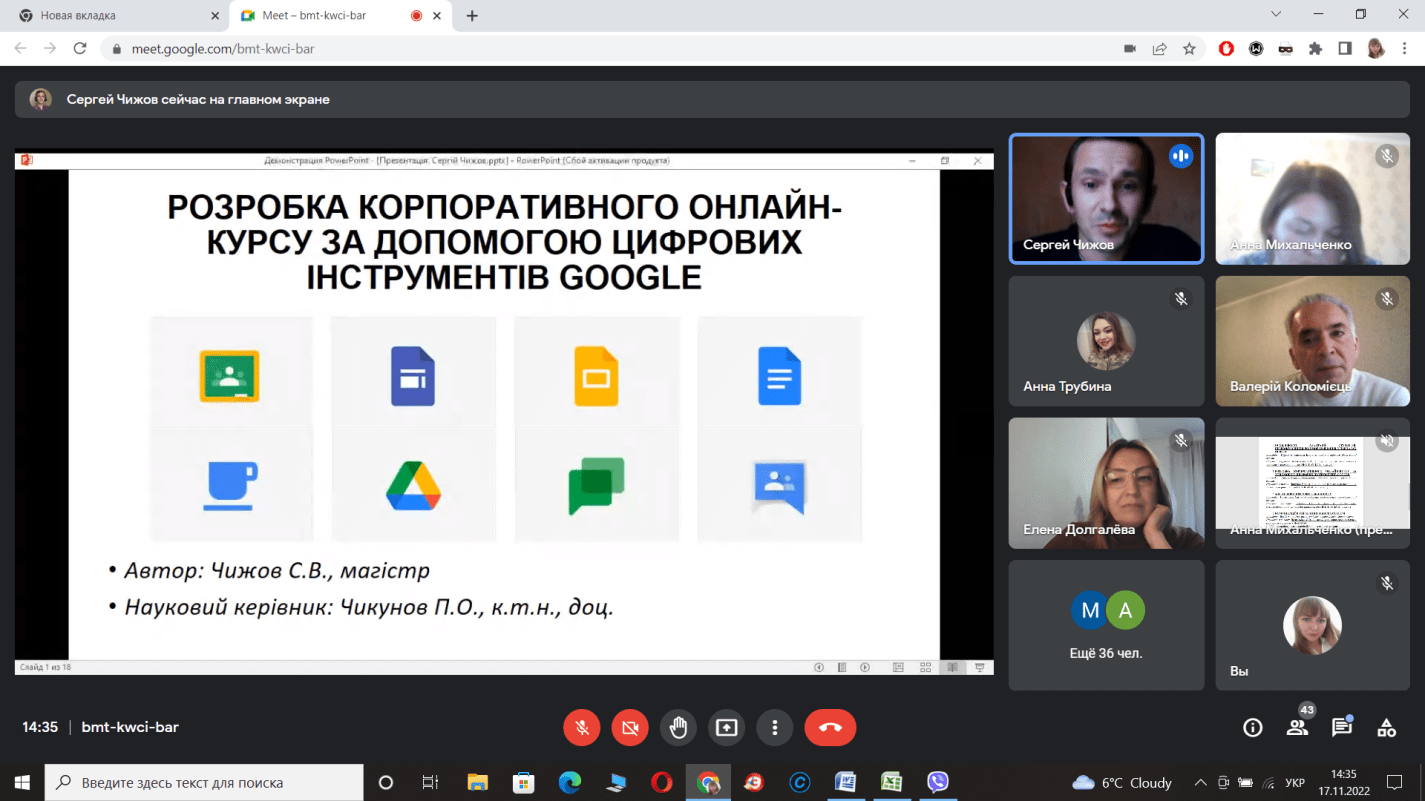Viewport: 1425px width, 801px height.
Task: Click the speaking indicator on Сергей Чижов tile
Action: 1181,156
